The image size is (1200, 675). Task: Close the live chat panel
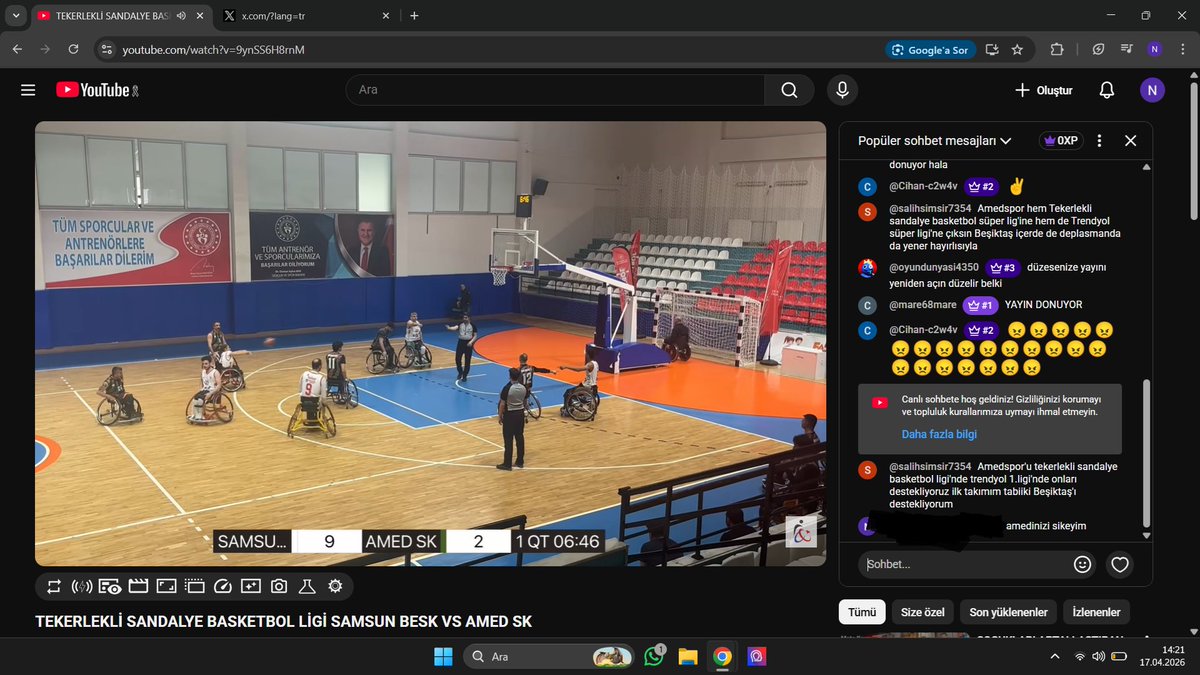1130,141
